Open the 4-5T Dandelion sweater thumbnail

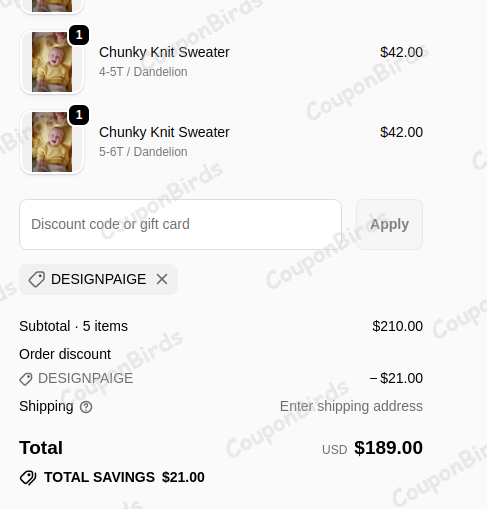(52, 62)
